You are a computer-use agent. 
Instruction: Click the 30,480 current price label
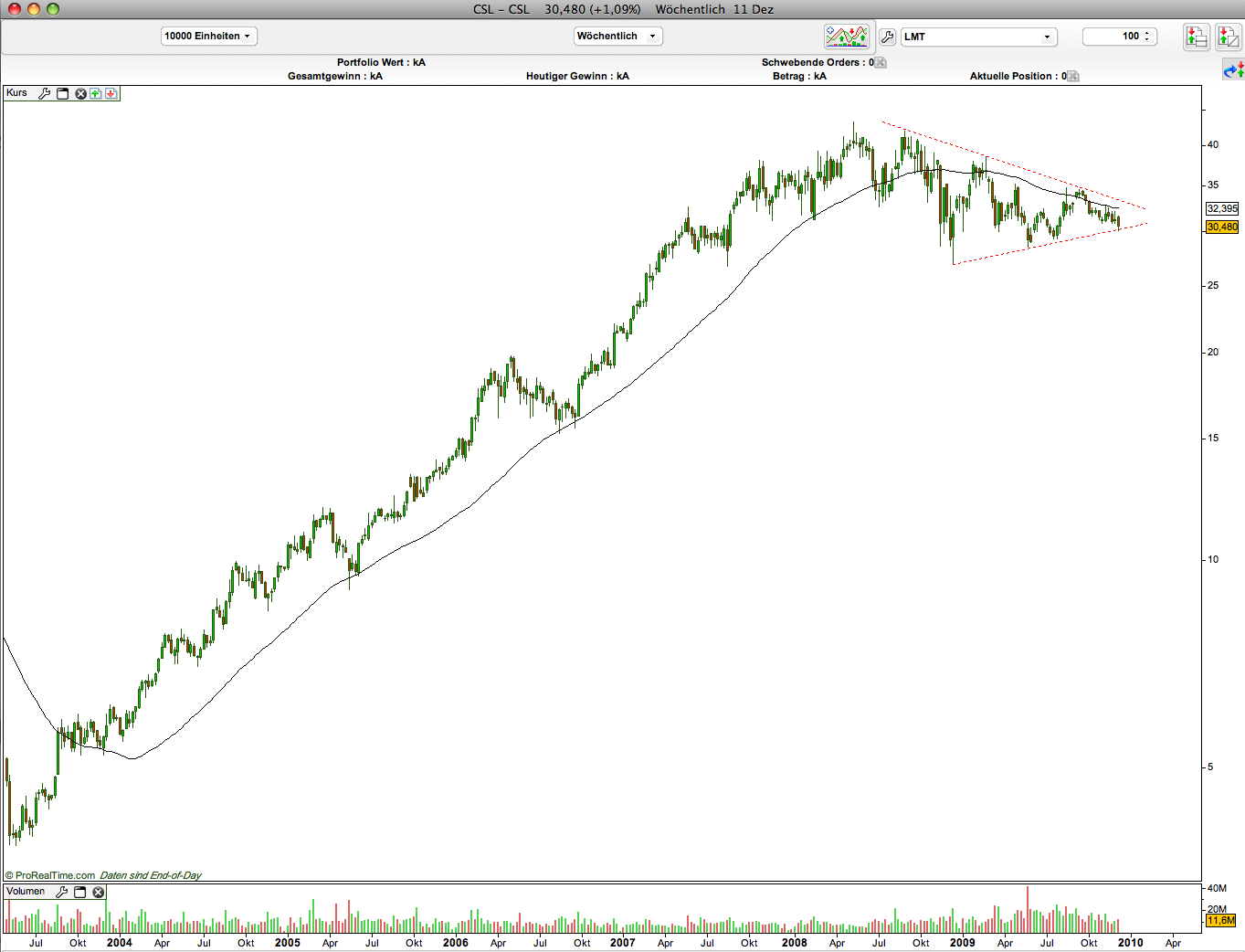point(1222,227)
